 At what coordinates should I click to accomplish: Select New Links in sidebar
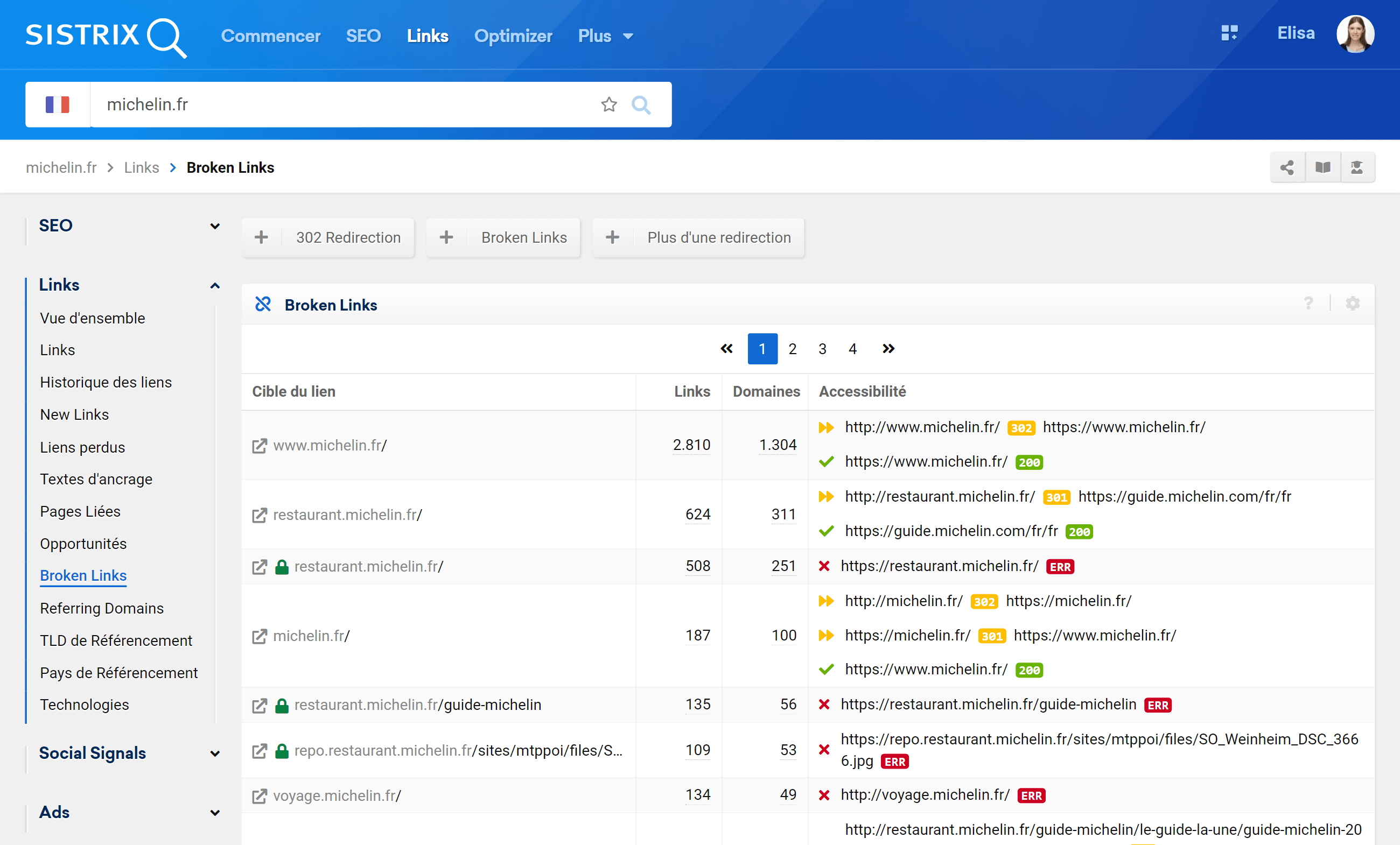[74, 415]
